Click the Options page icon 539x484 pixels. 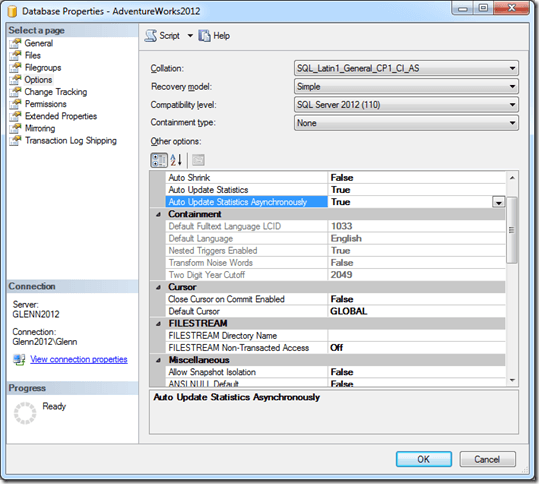(x=15, y=80)
